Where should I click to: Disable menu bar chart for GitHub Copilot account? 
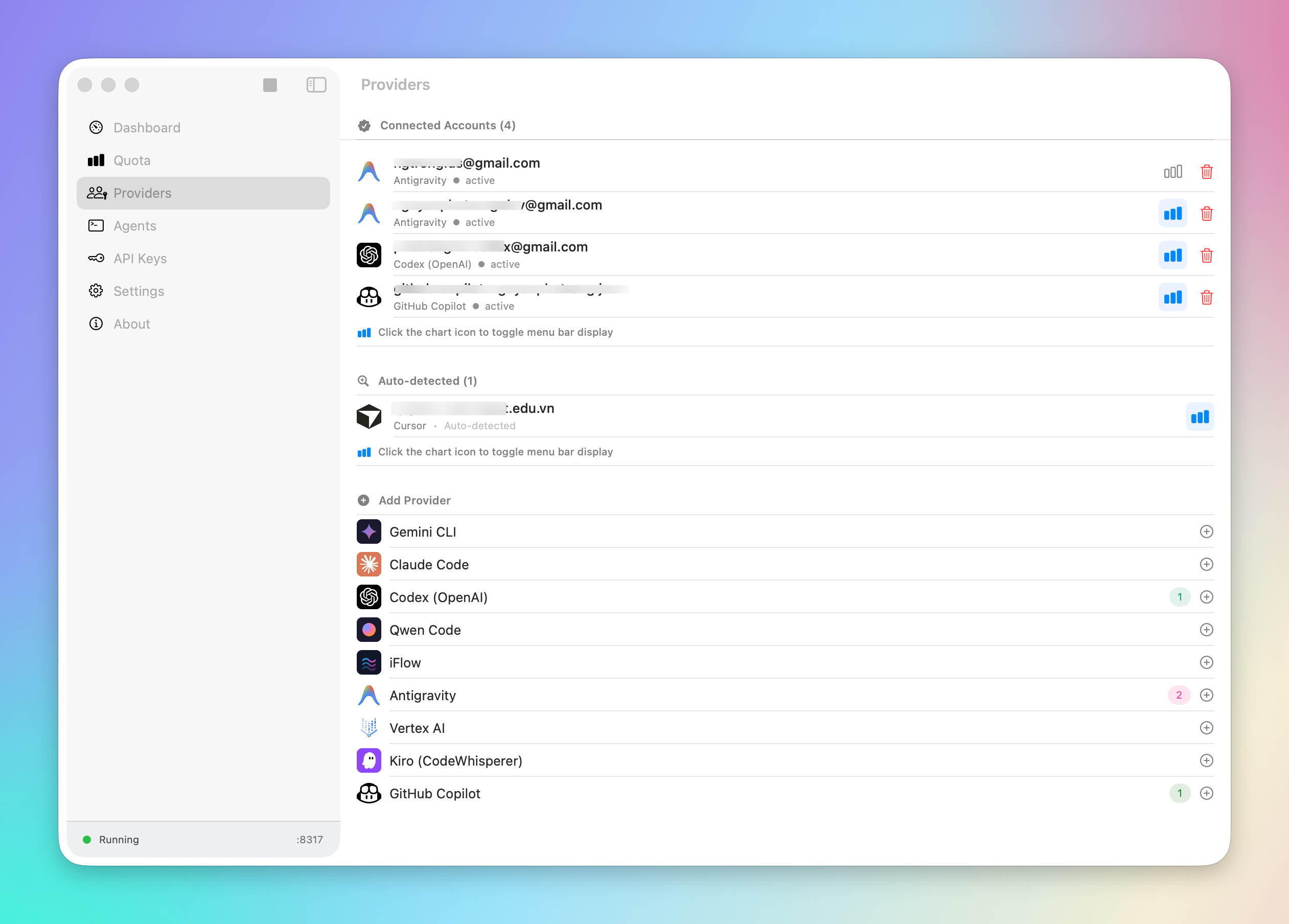[x=1172, y=298]
